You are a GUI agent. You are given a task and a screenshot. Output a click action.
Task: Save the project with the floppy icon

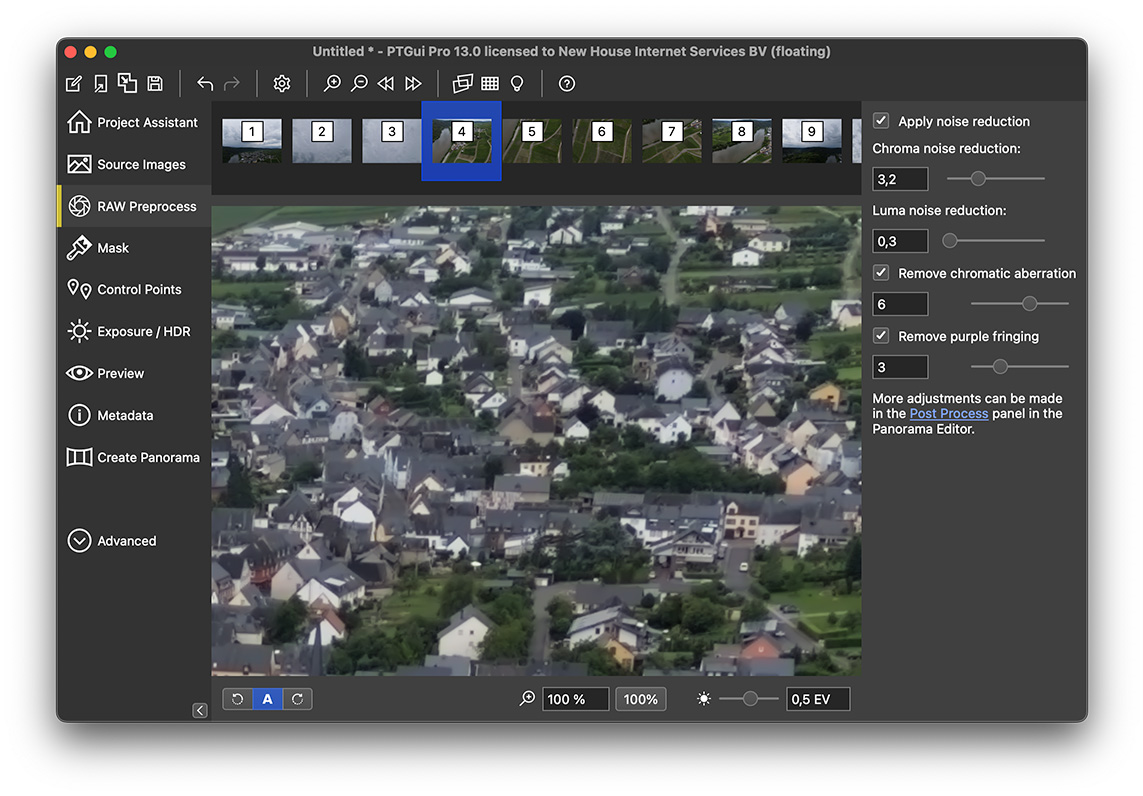pos(155,84)
